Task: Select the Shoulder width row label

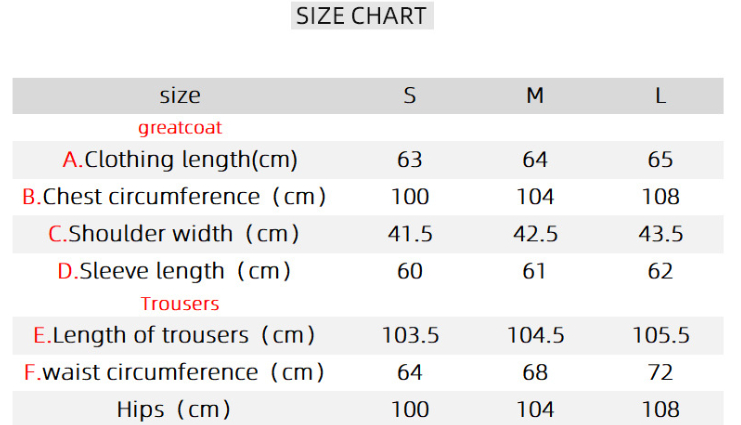Action: pyautogui.click(x=175, y=234)
